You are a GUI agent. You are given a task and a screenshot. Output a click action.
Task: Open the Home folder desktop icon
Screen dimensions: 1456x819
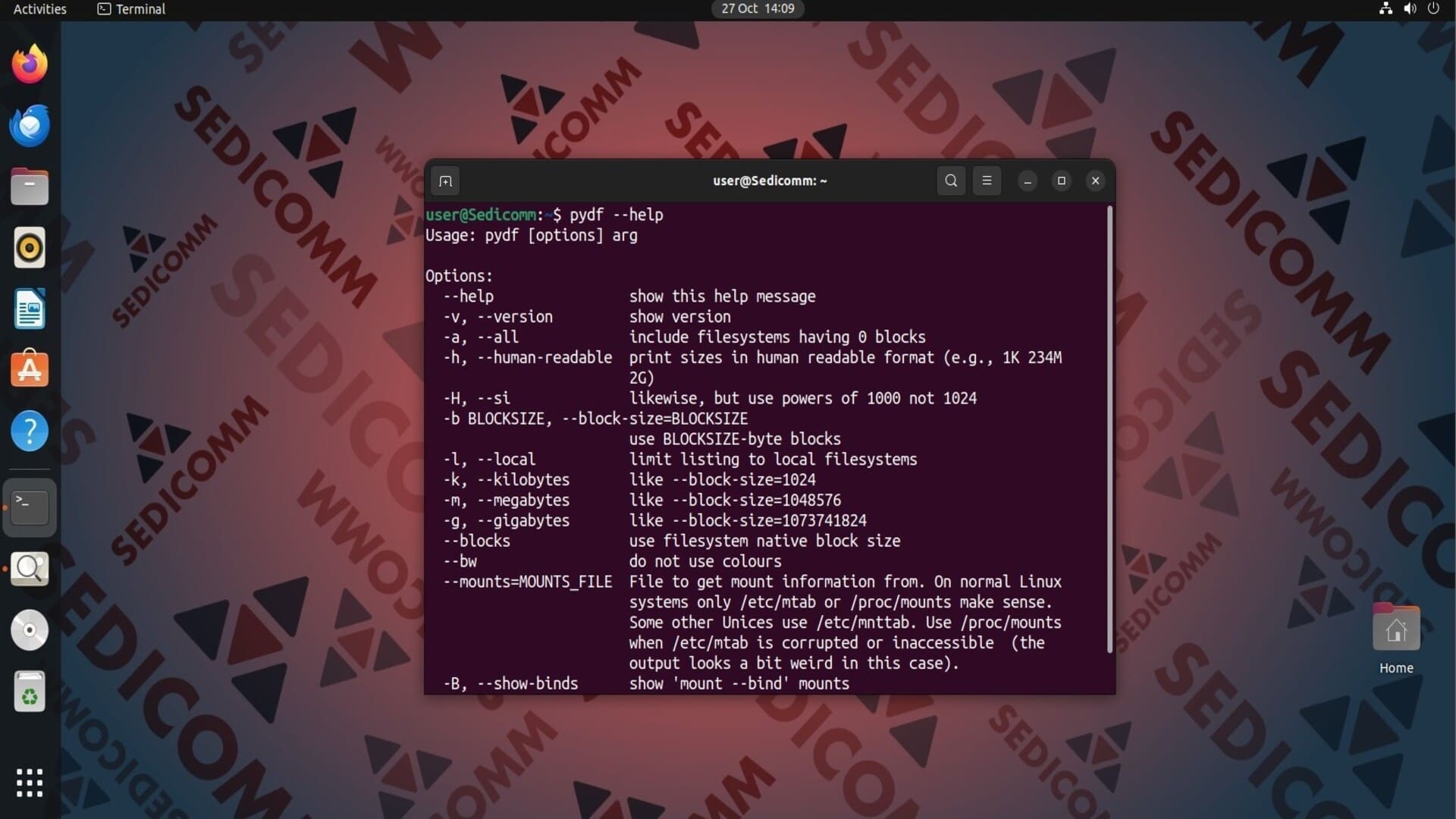point(1396,639)
